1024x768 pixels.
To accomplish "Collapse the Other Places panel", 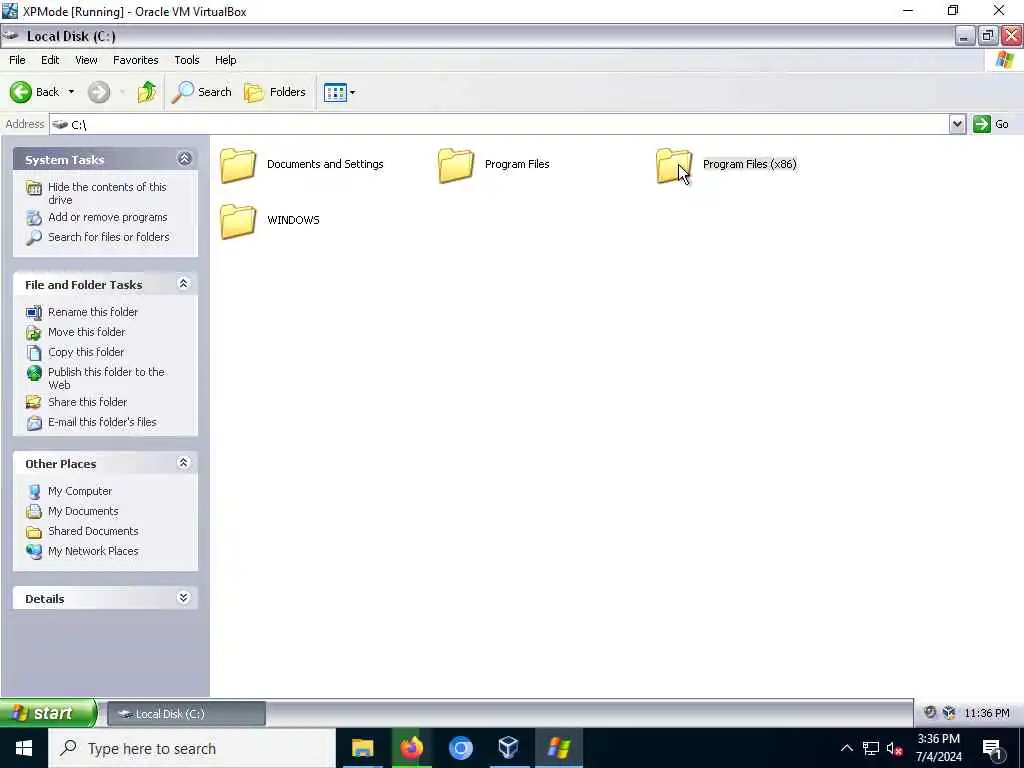I will pos(184,463).
